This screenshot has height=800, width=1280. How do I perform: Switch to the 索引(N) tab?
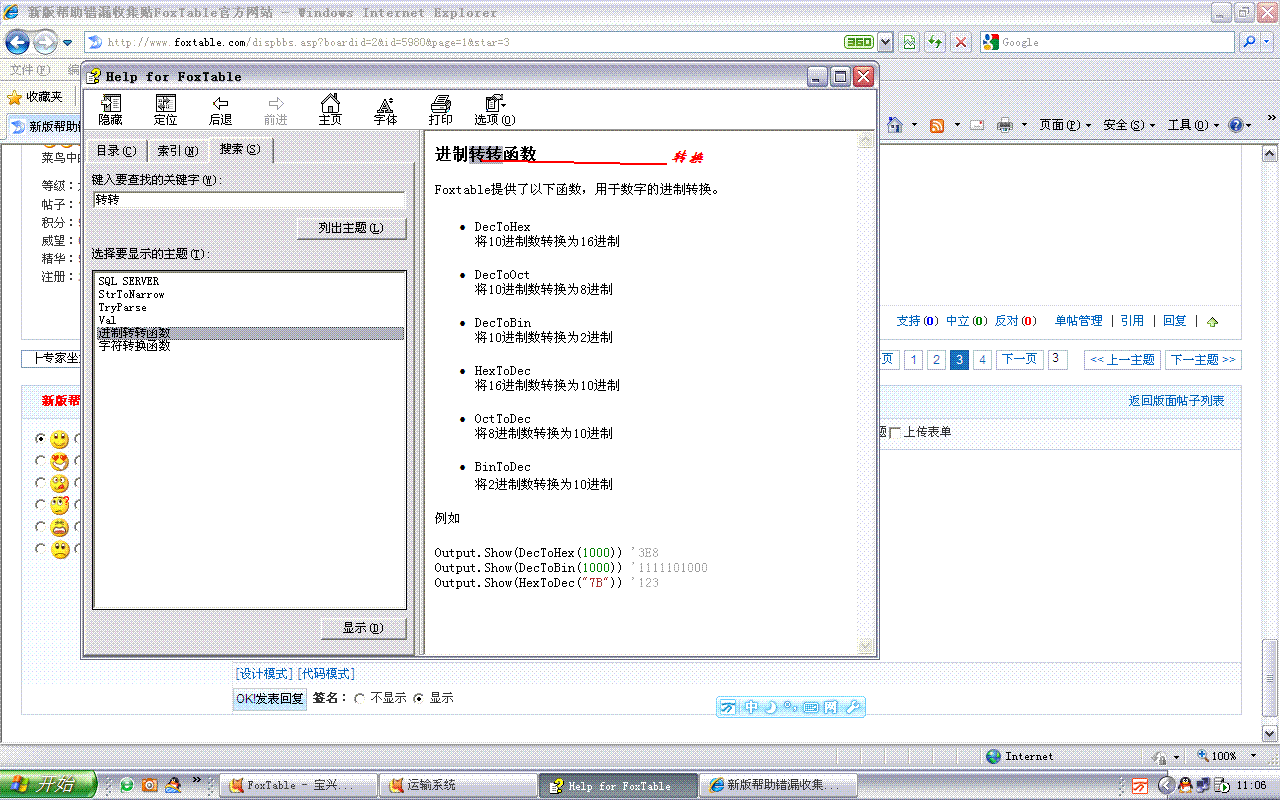[178, 151]
